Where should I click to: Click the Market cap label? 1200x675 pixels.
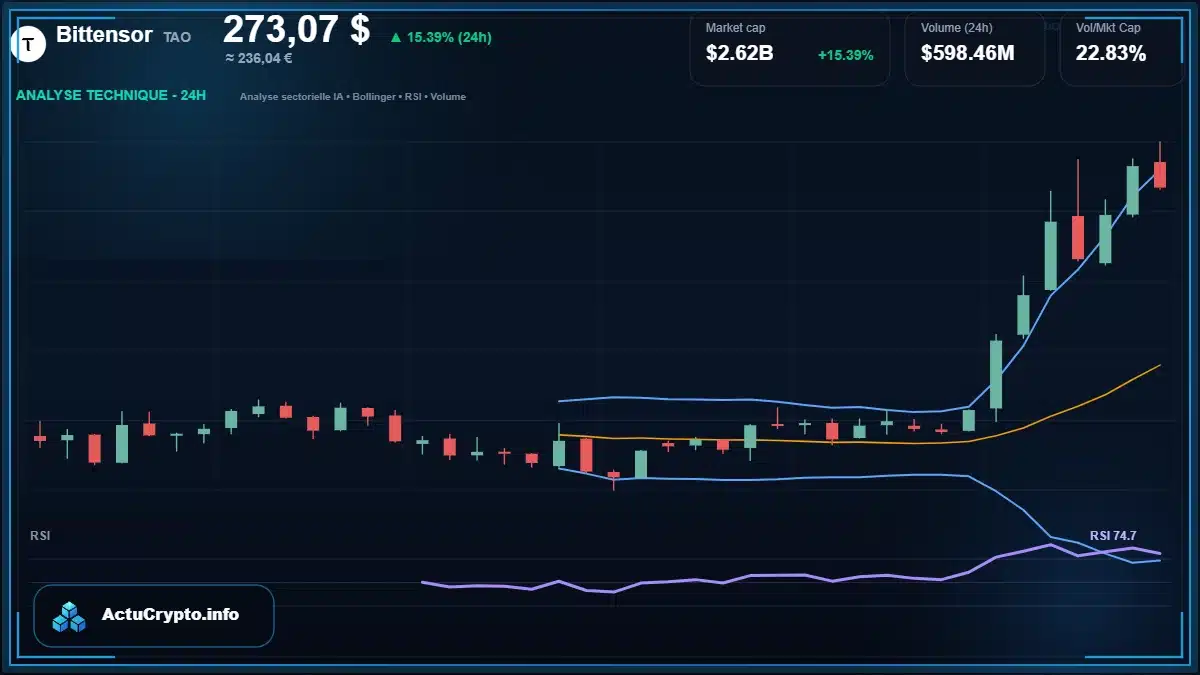pos(735,28)
